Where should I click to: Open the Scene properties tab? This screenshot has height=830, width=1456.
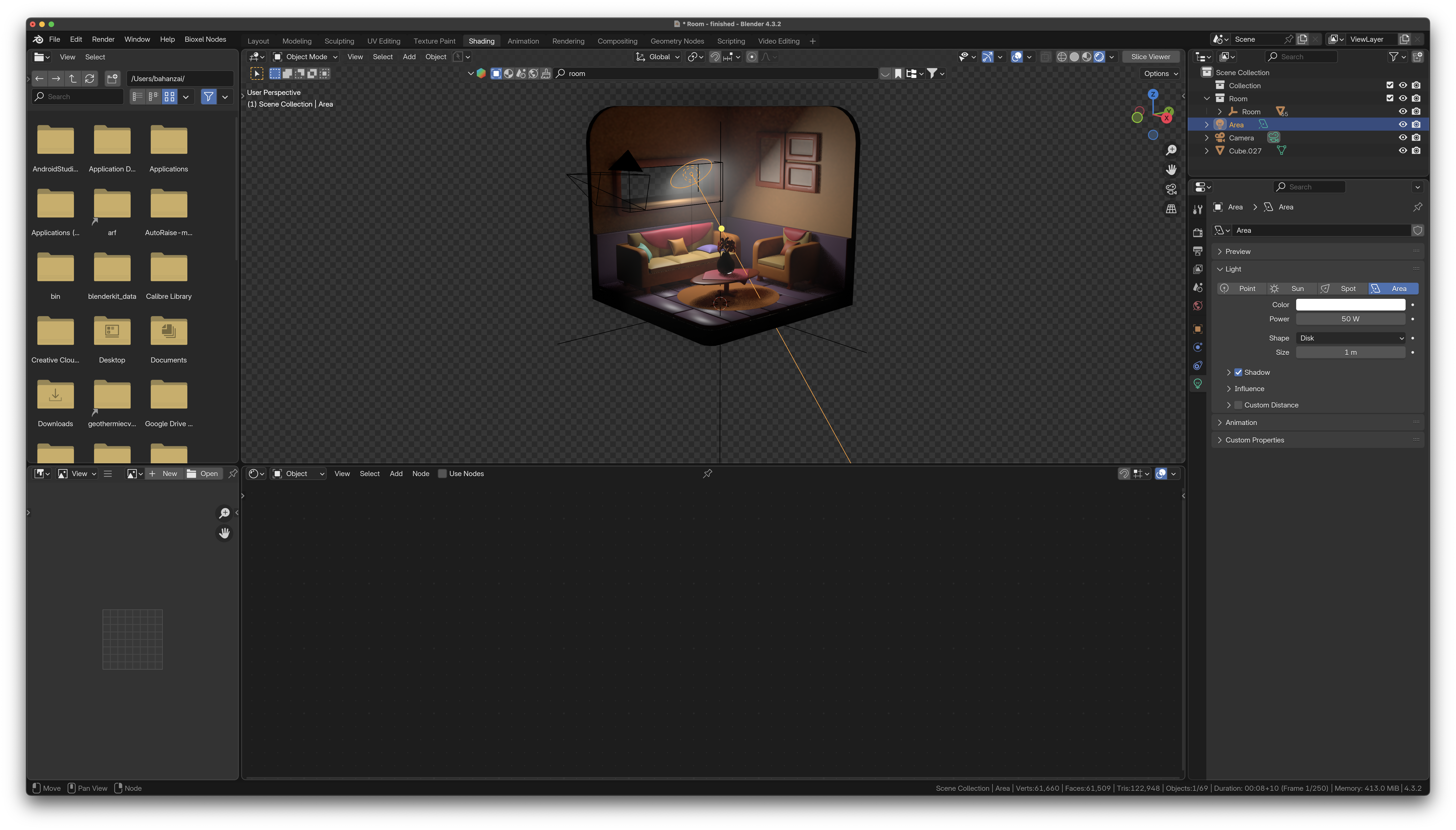coord(1198,287)
